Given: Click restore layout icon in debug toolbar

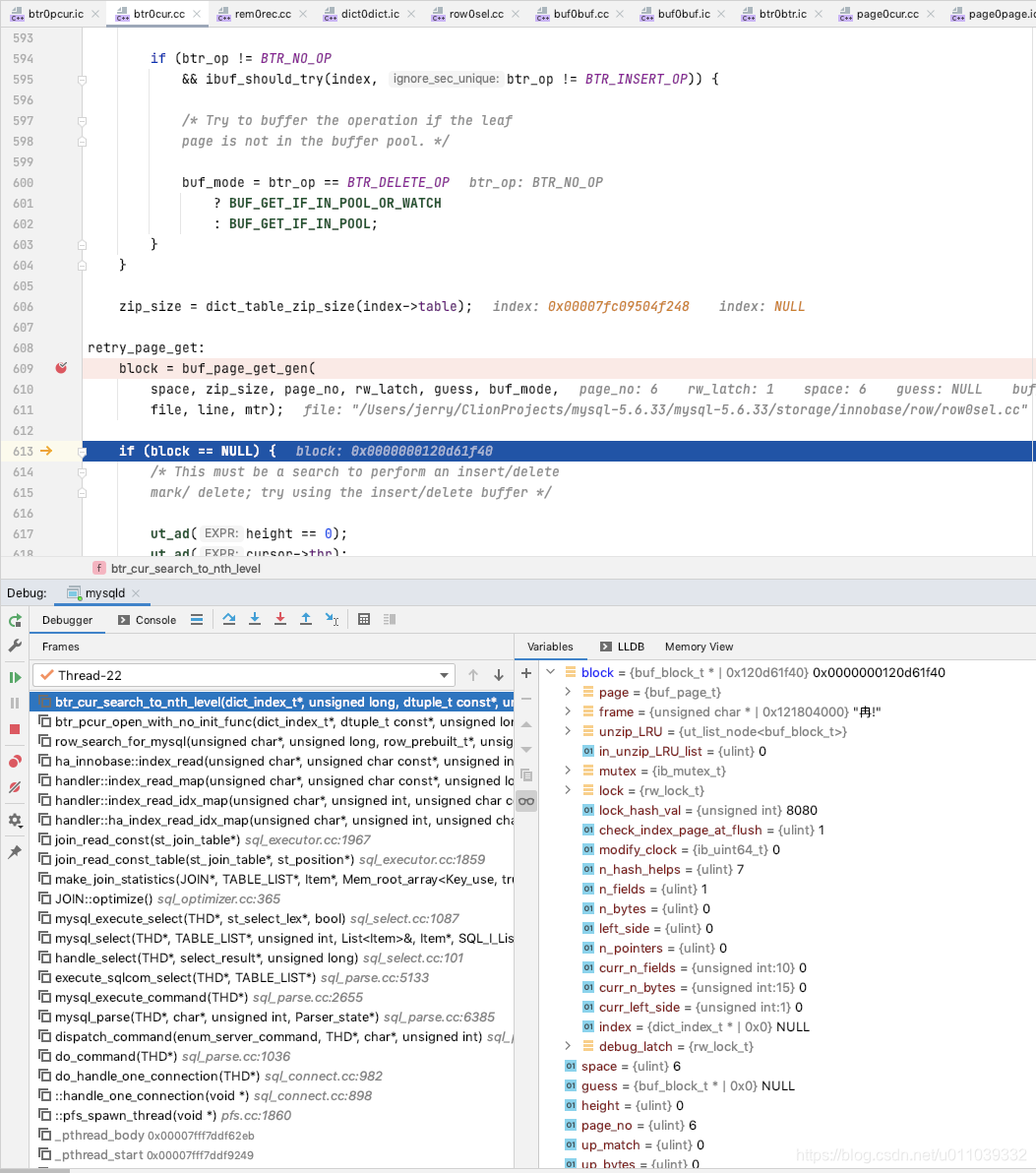Looking at the screenshot, I should [390, 619].
